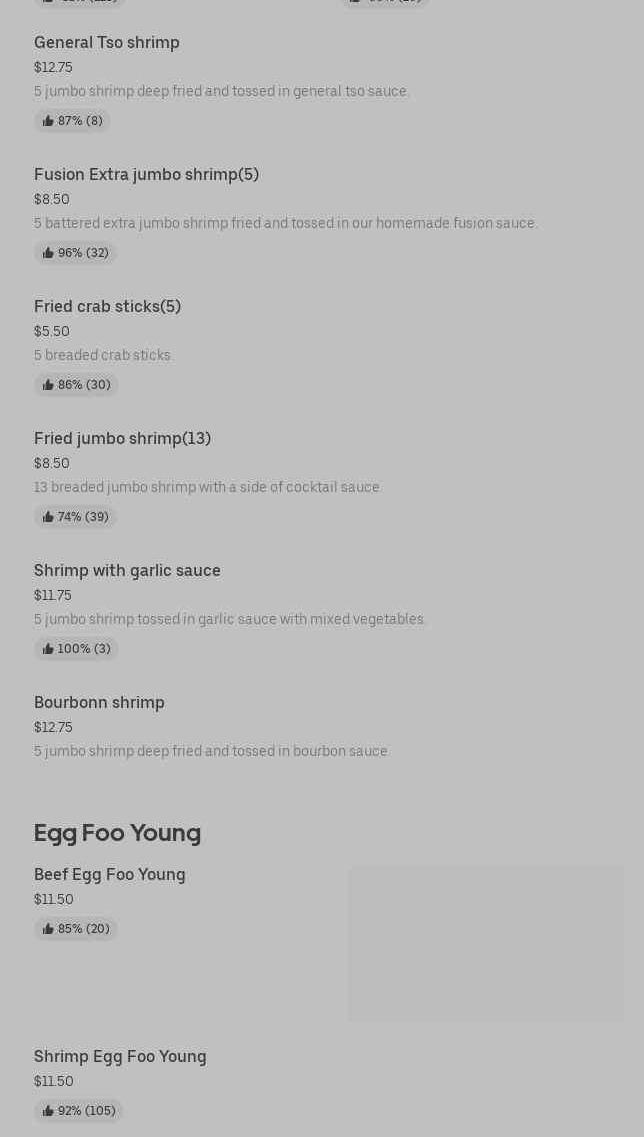Viewport: 644px width, 1137px height.
Task: Click the thumbs-up icon showing 87% (8)
Action: pos(48,121)
